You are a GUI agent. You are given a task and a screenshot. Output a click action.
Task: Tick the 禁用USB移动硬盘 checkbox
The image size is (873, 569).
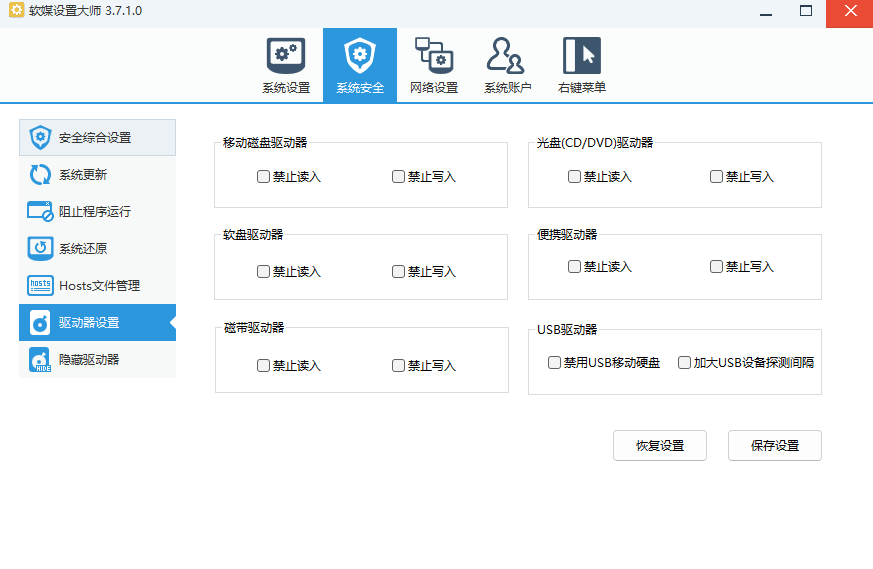(x=554, y=363)
